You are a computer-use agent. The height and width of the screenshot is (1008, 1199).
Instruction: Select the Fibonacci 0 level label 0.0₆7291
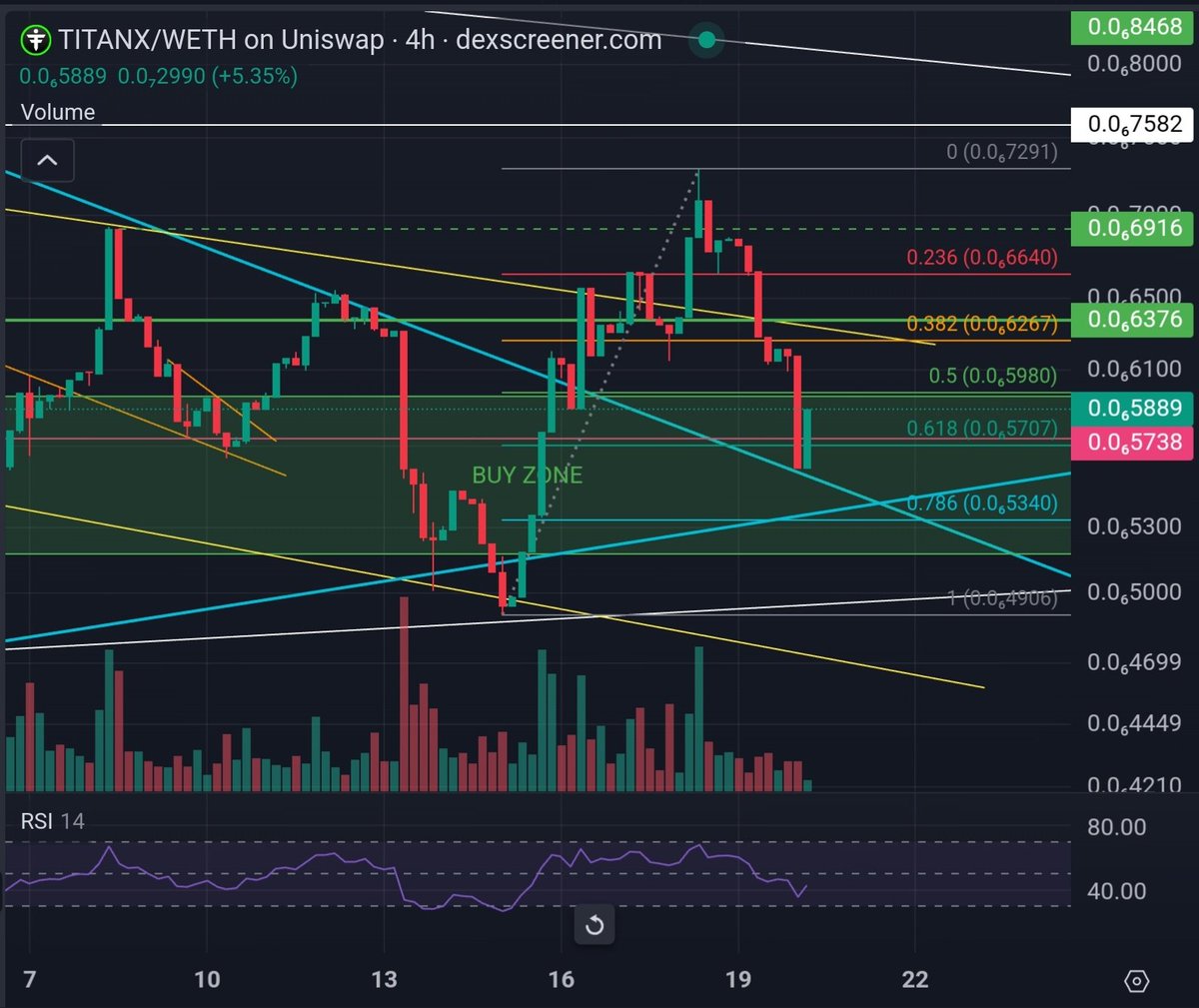tap(1001, 152)
